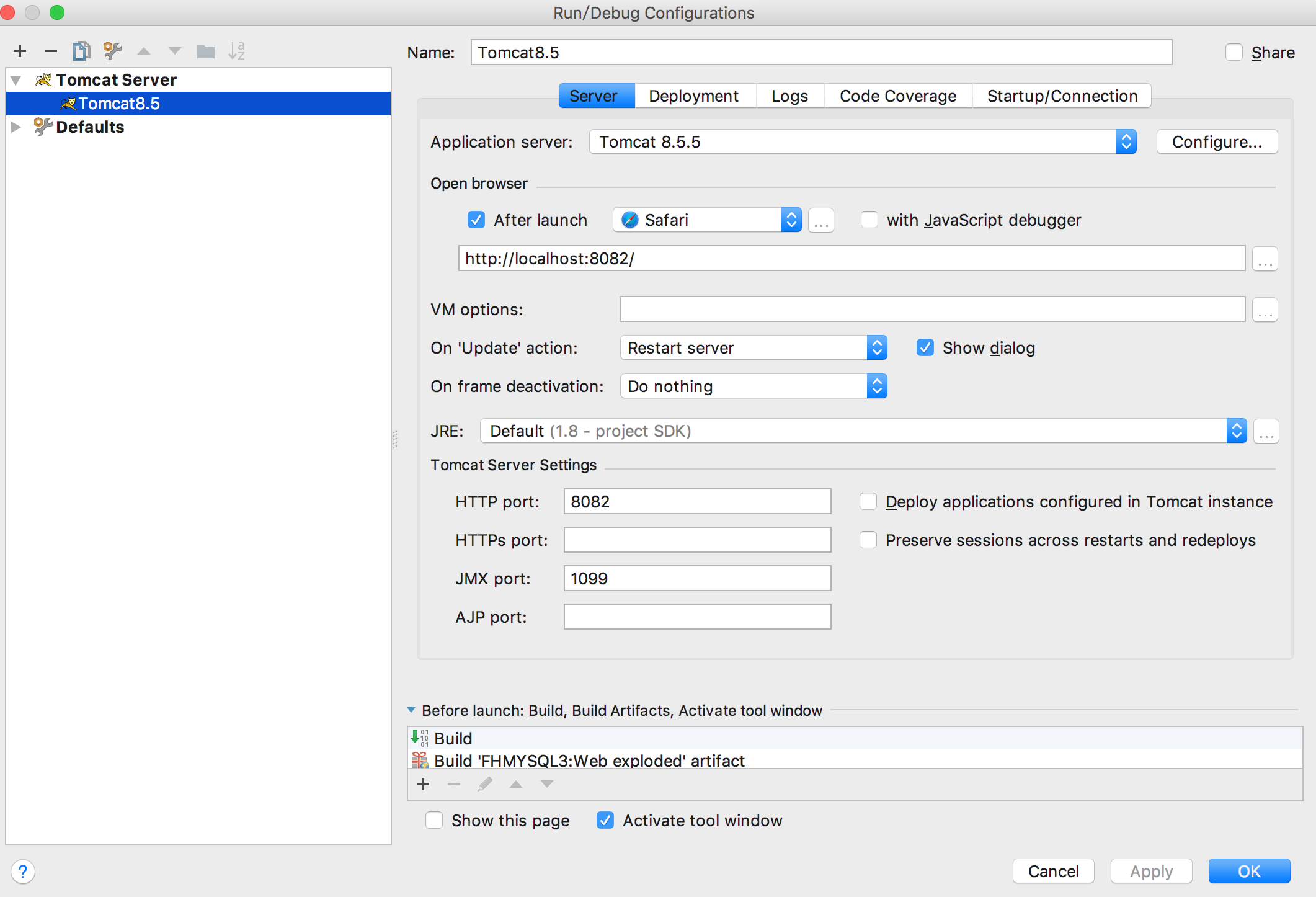
Task: Click the Tomcat Server group icon
Action: (x=43, y=79)
